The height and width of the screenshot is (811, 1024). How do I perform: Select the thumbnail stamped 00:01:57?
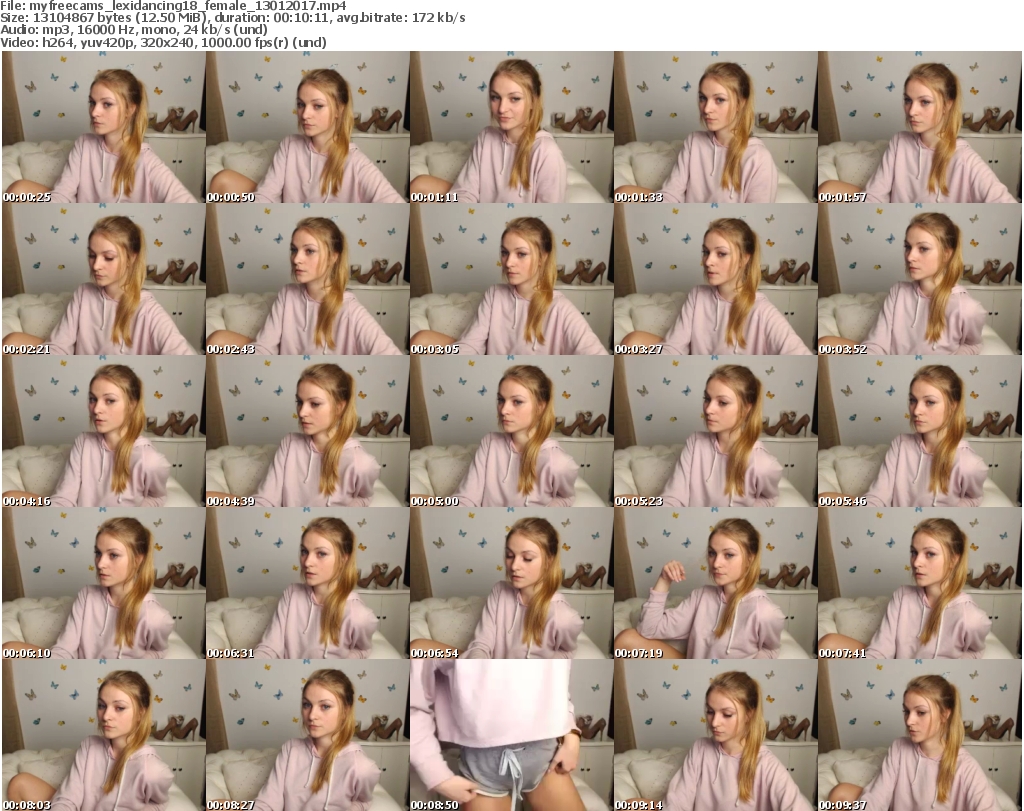point(920,127)
